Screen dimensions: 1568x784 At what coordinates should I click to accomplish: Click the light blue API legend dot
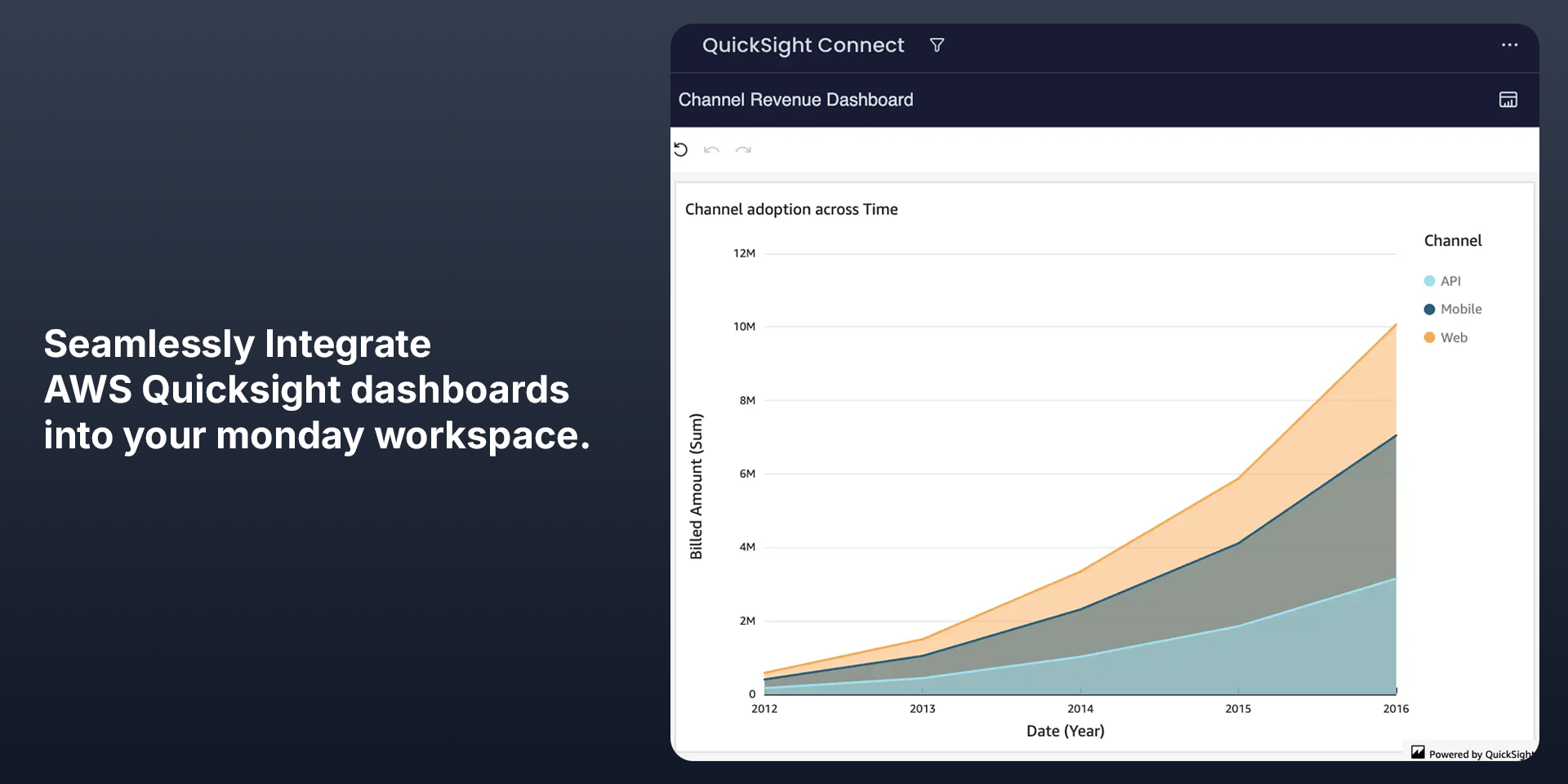pos(1429,281)
